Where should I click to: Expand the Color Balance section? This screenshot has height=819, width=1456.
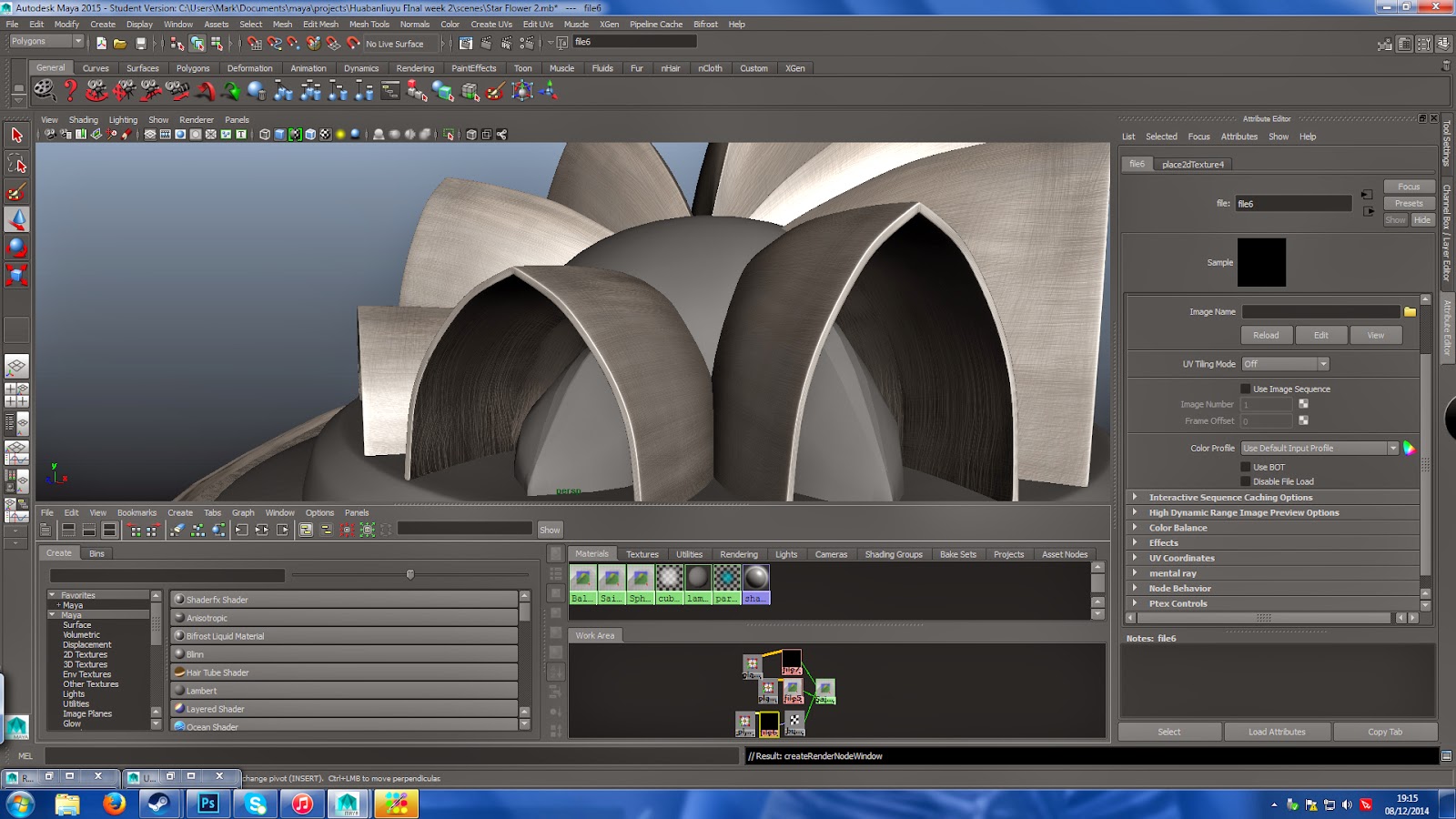1178,528
